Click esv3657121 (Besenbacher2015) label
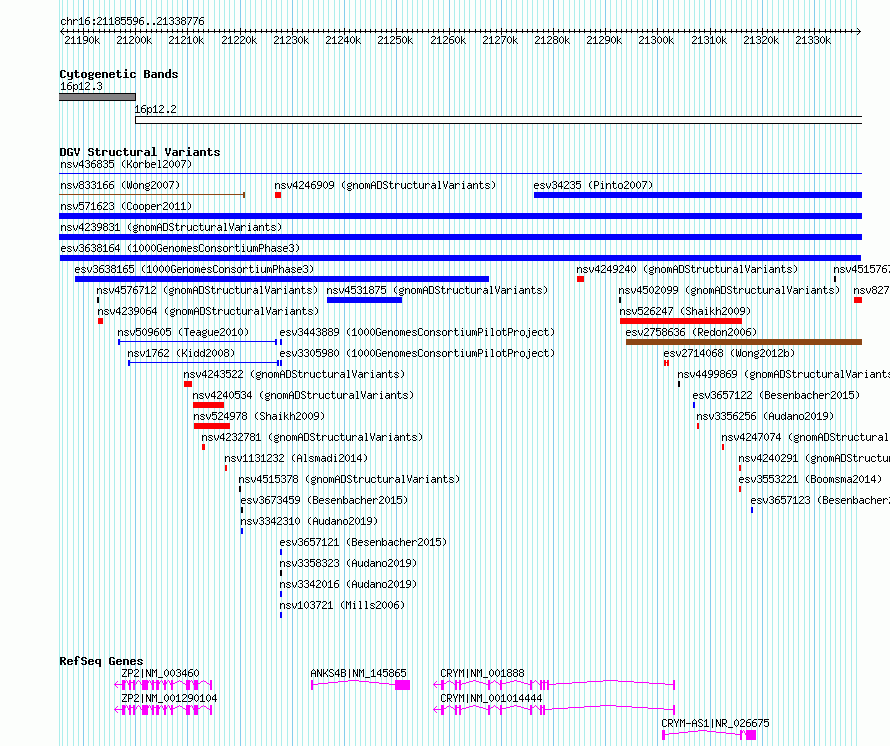Image resolution: width=890 pixels, height=746 pixels. coord(363,542)
